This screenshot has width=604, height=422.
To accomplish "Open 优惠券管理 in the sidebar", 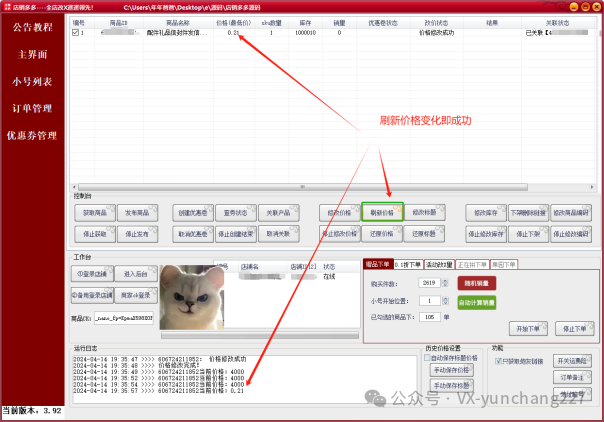I will [x=32, y=136].
